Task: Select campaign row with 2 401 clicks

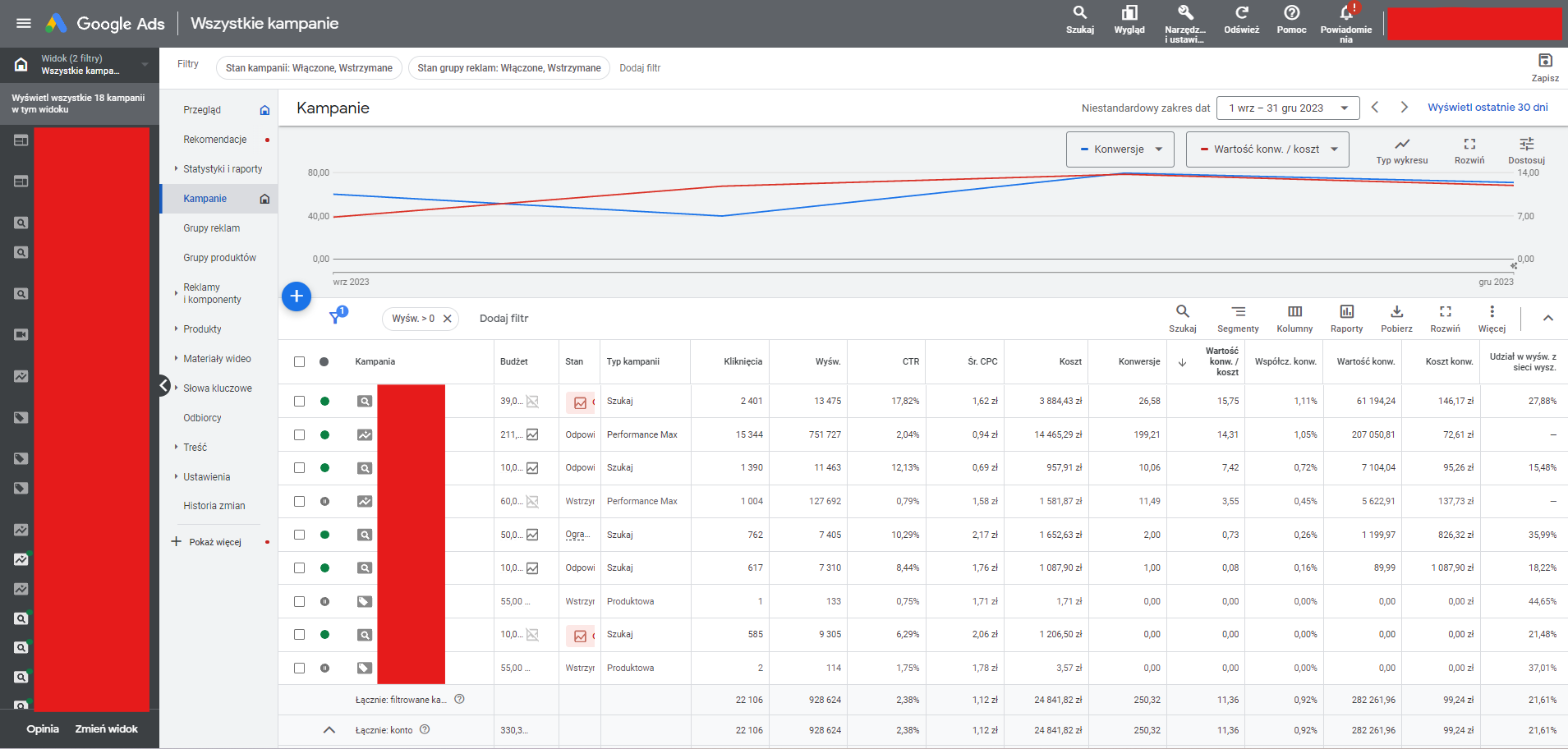Action: (x=299, y=401)
